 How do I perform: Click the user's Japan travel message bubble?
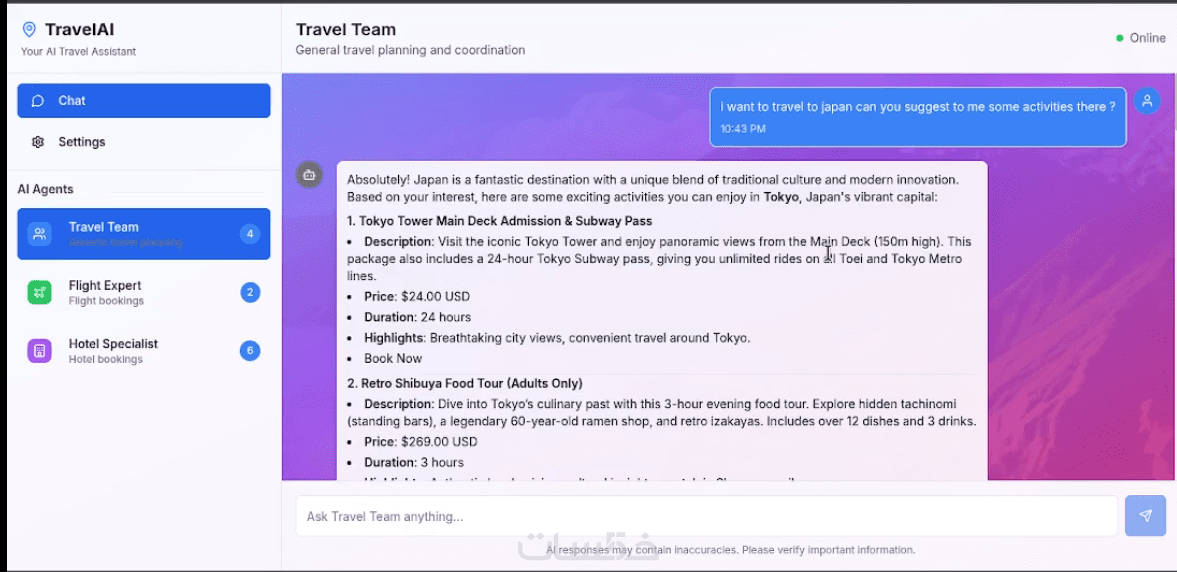(x=917, y=116)
